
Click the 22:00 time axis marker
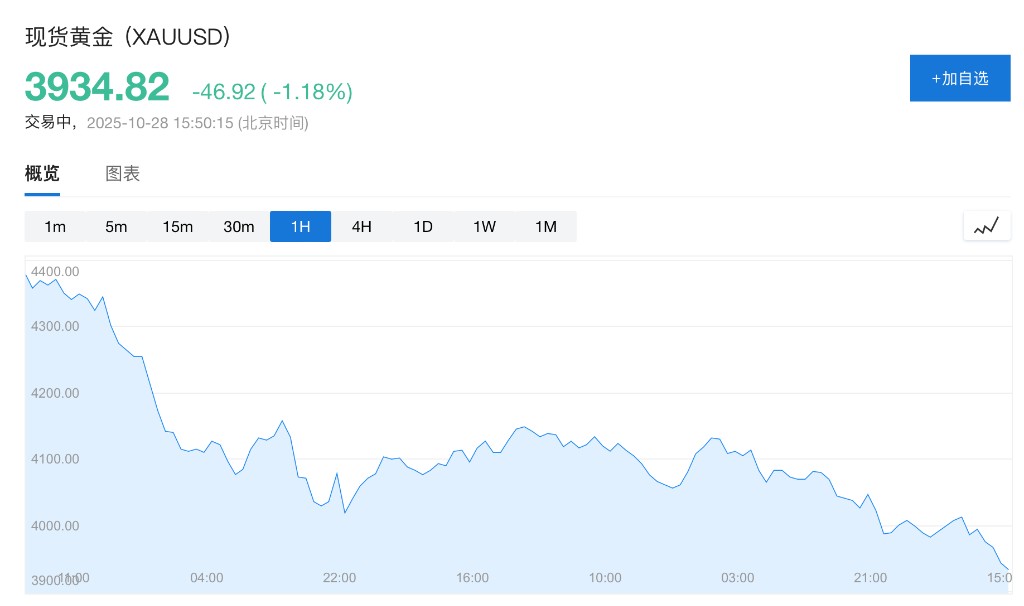(340, 577)
